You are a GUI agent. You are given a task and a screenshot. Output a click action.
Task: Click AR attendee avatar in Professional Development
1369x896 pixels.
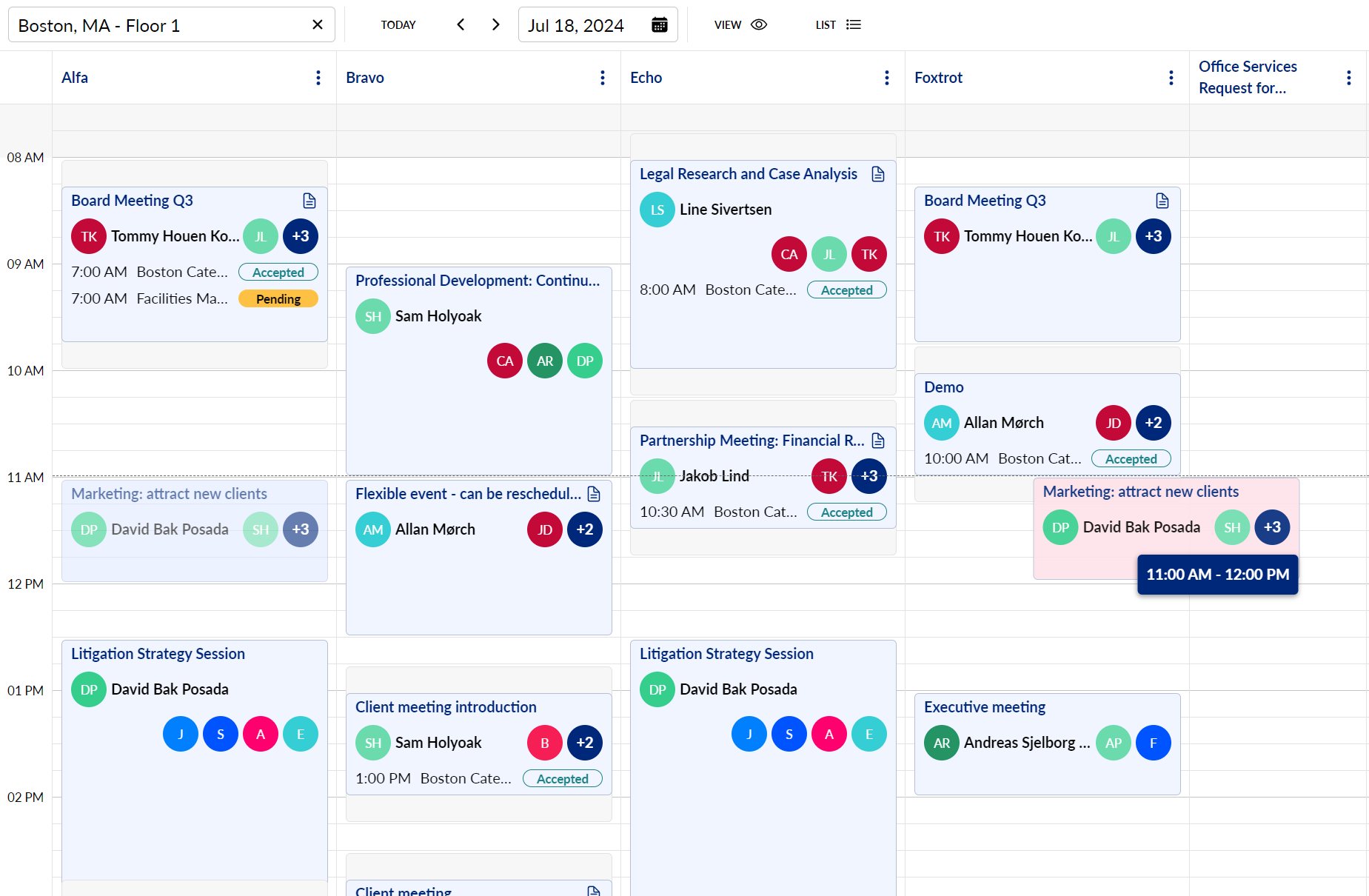click(x=545, y=361)
